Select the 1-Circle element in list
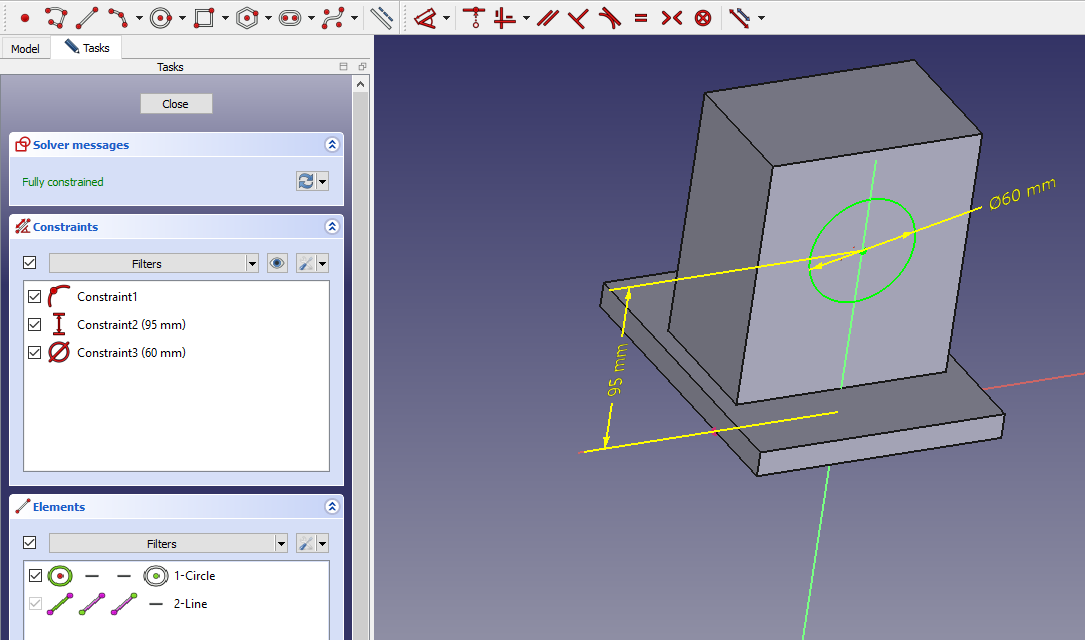1085x640 pixels. tap(194, 576)
